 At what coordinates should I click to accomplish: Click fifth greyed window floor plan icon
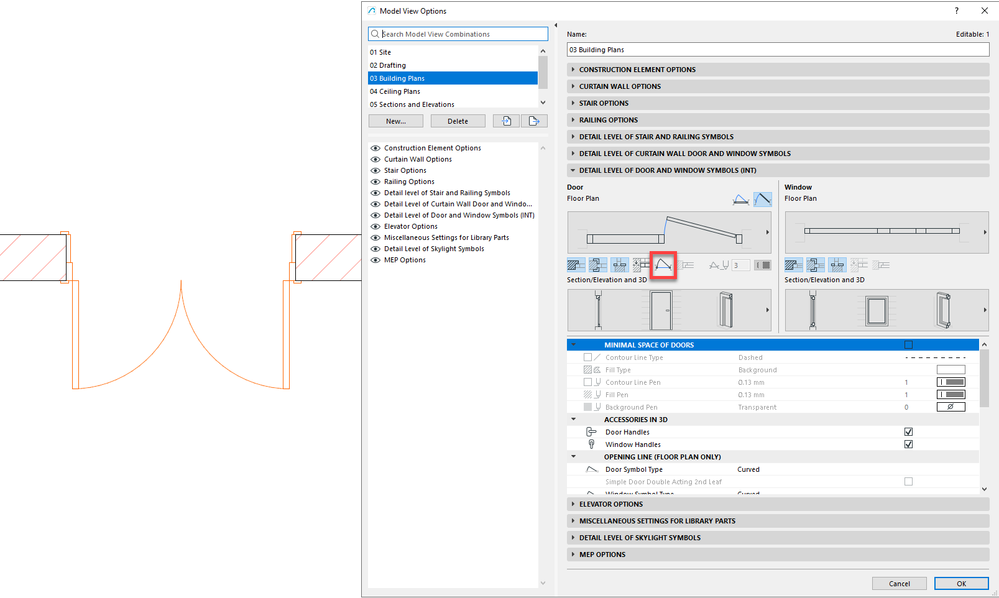880,265
